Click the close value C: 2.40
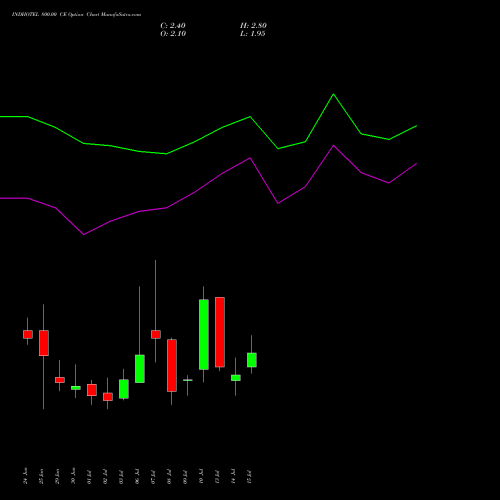 [x=173, y=26]
